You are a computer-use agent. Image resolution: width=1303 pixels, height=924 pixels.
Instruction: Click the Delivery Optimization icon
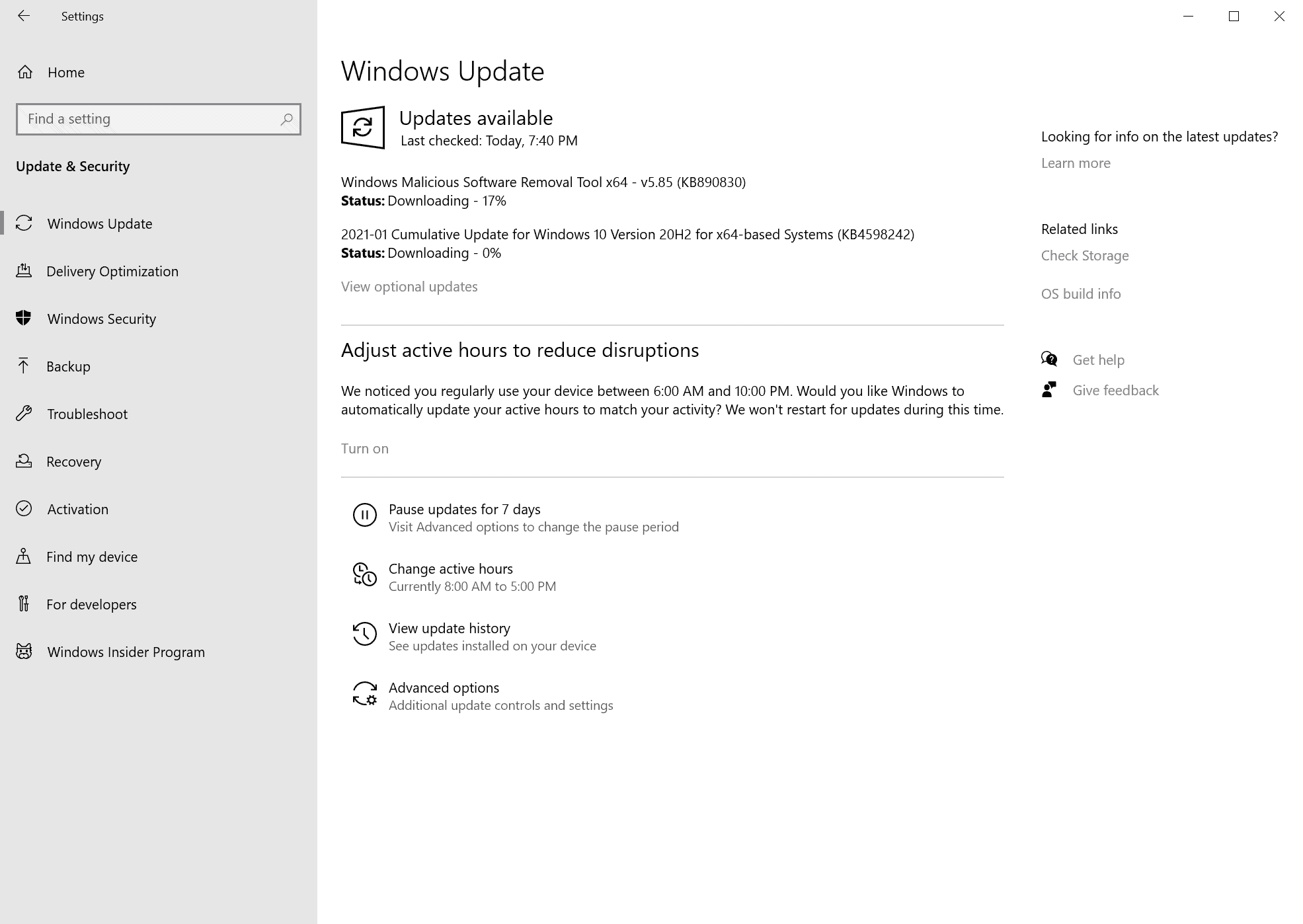pos(25,271)
